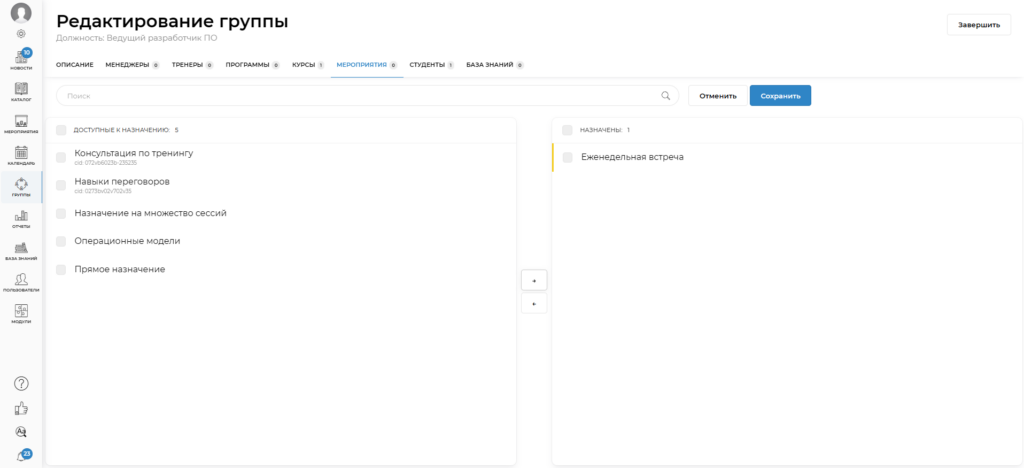Toggle select-all checkbox for Доступные к назначению
The image size is (1024, 468).
[x=61, y=130]
